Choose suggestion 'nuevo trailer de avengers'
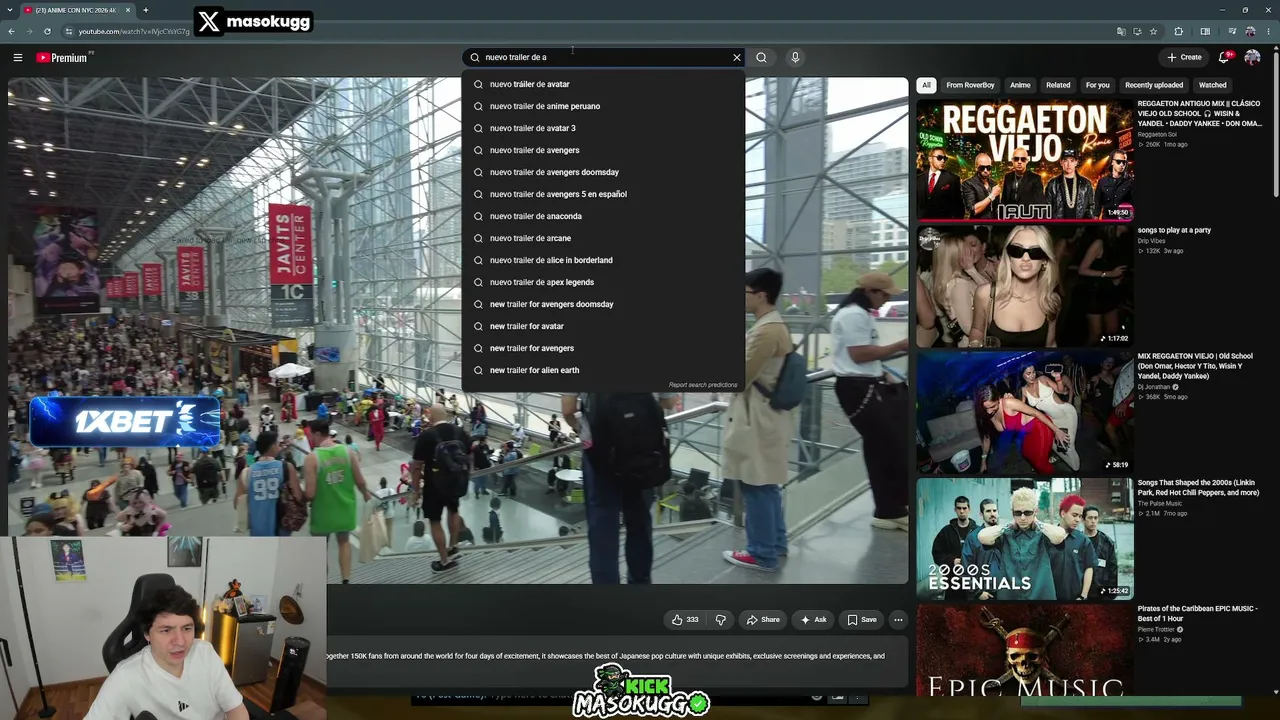The image size is (1280, 720). point(603,150)
